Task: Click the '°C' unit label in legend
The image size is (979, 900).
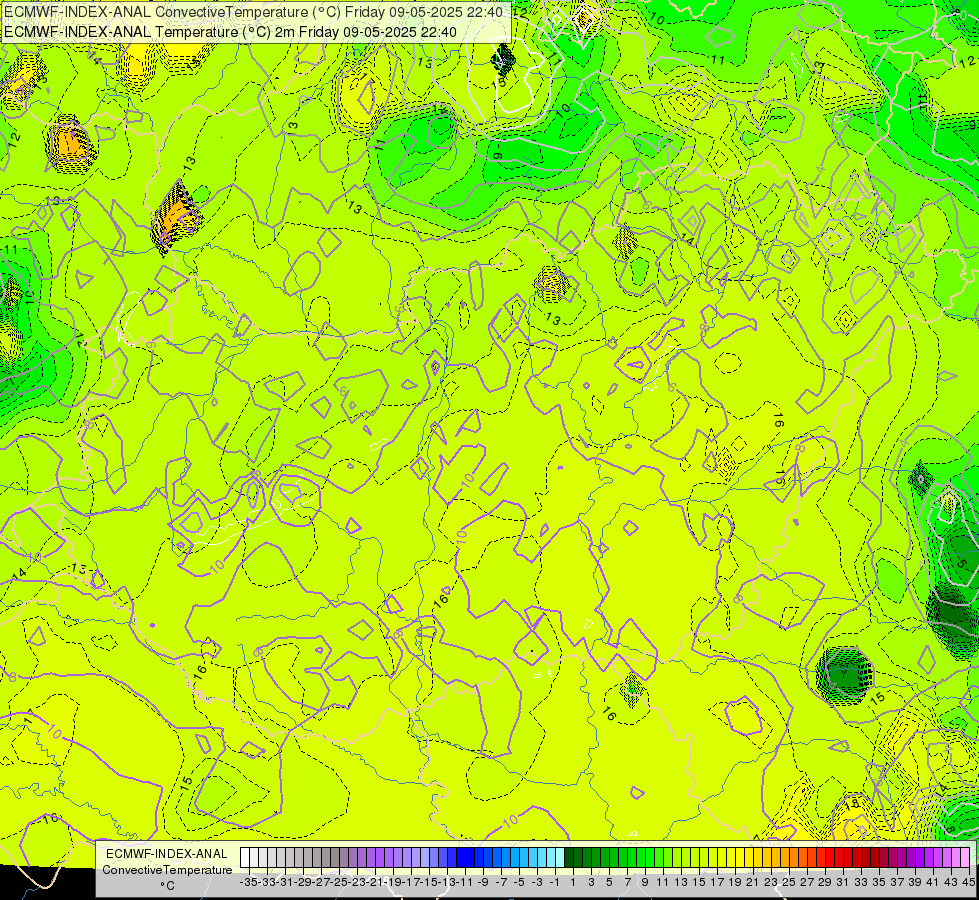Action: [x=167, y=885]
